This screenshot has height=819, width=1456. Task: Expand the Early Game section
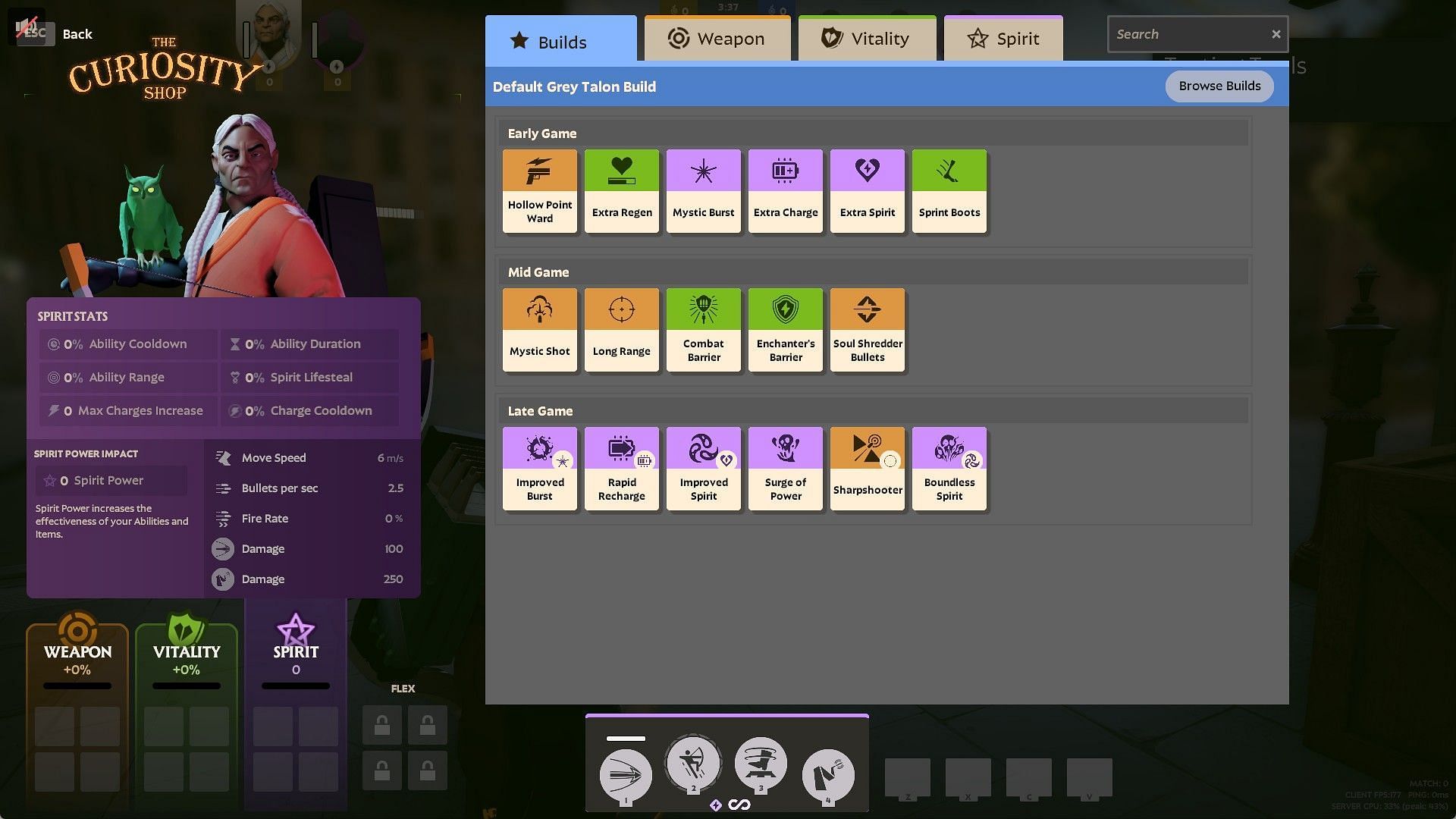pos(540,131)
